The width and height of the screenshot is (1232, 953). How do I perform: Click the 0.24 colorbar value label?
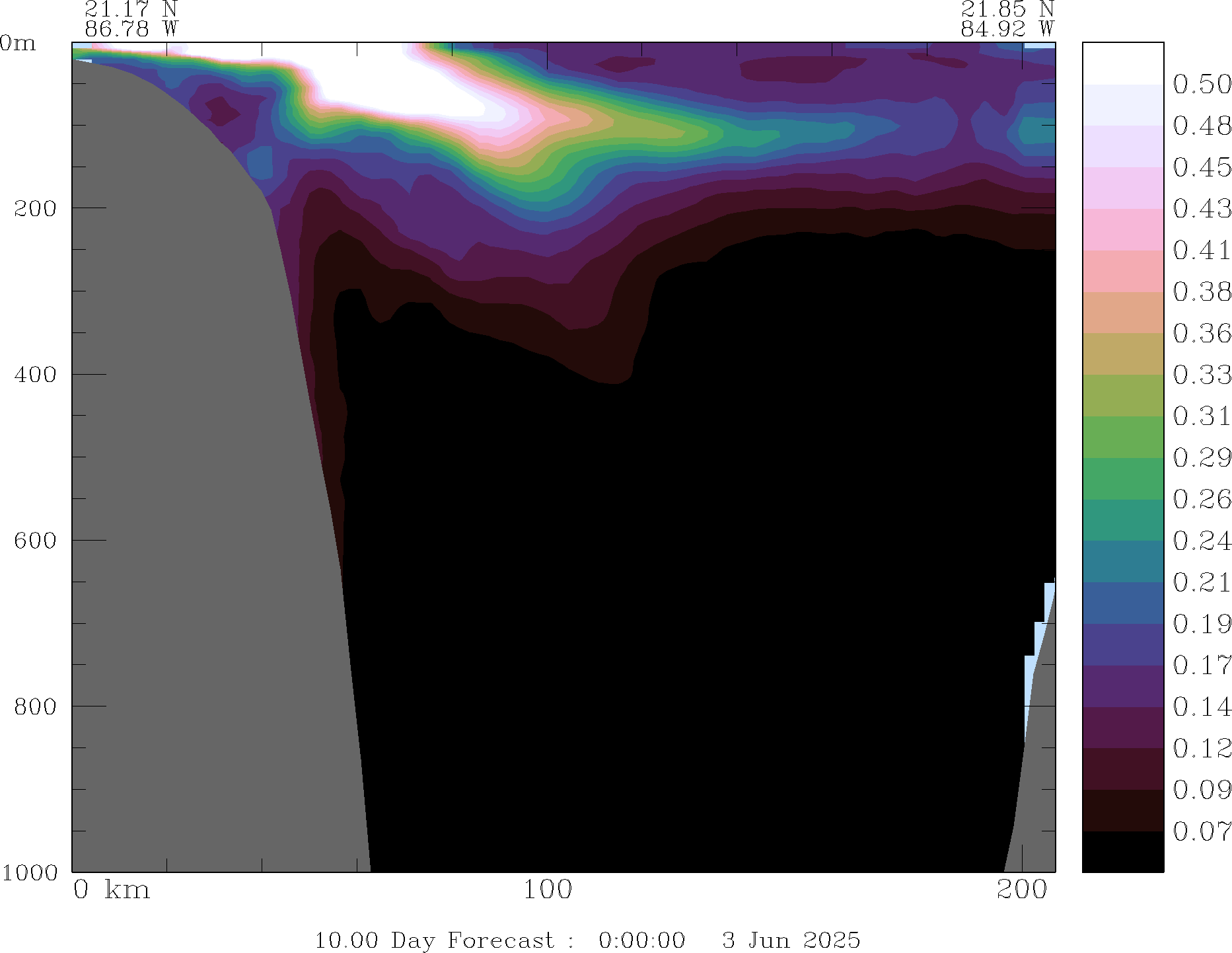click(1202, 541)
